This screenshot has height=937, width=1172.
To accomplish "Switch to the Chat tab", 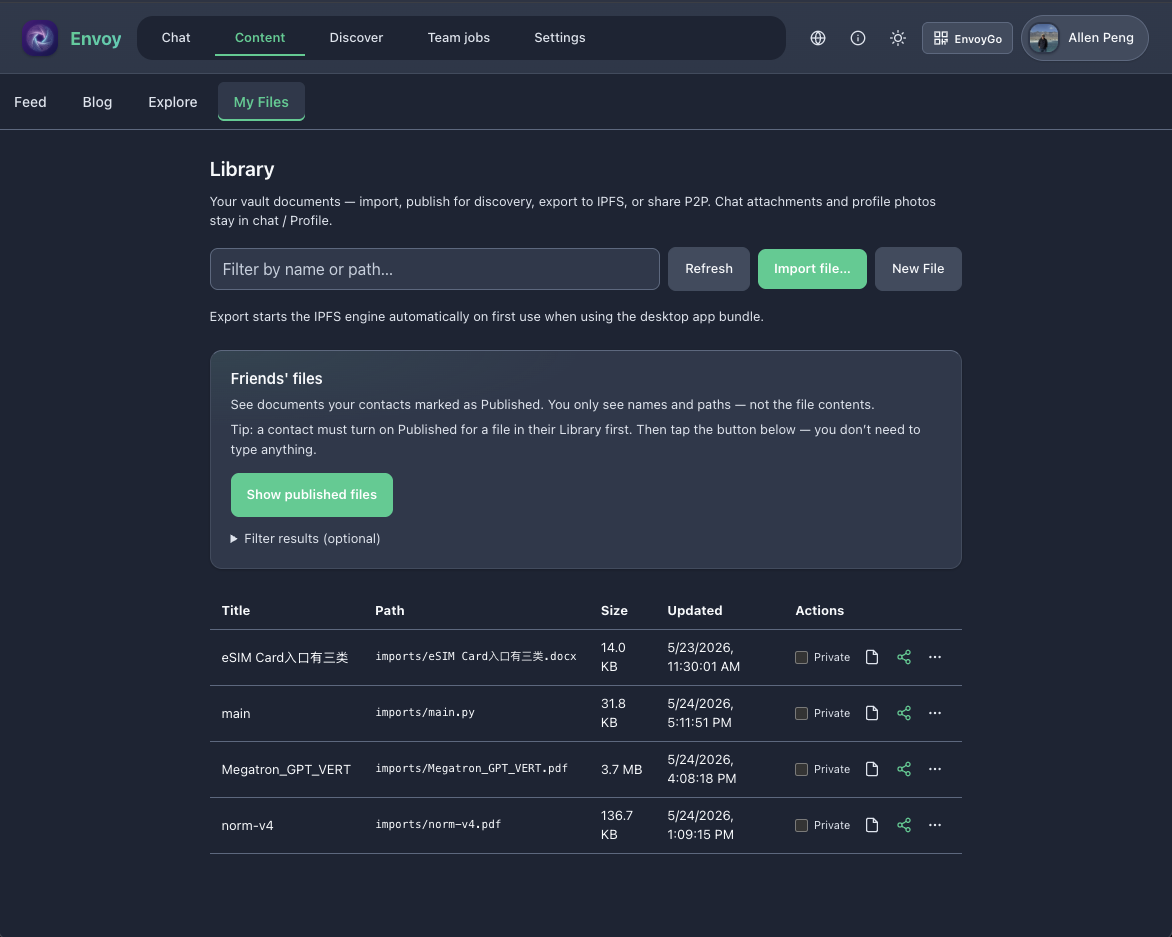I will click(176, 38).
